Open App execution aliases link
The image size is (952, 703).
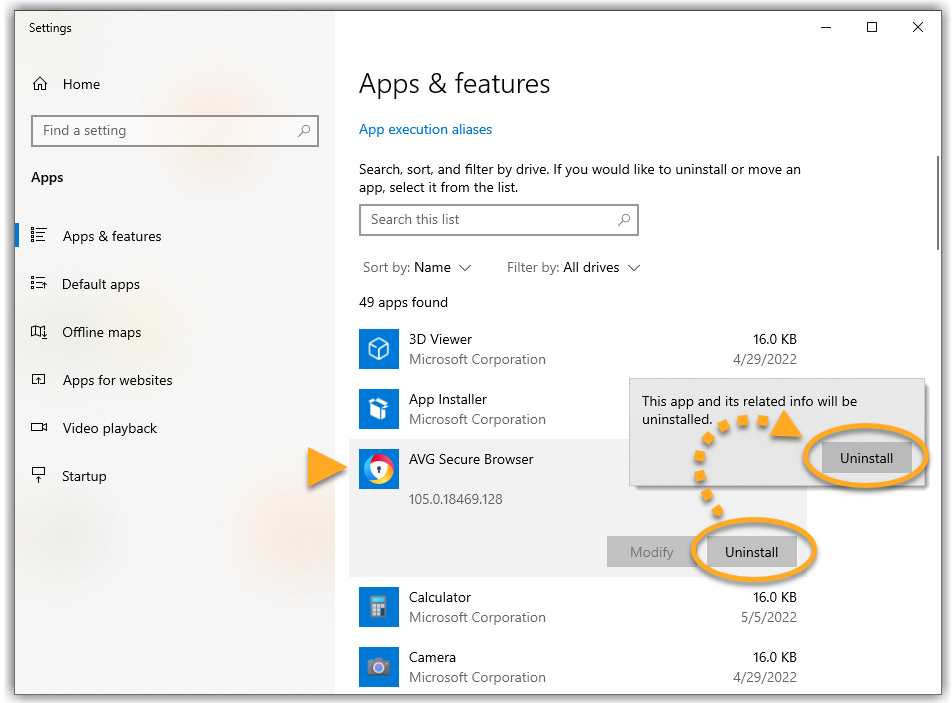(x=425, y=129)
